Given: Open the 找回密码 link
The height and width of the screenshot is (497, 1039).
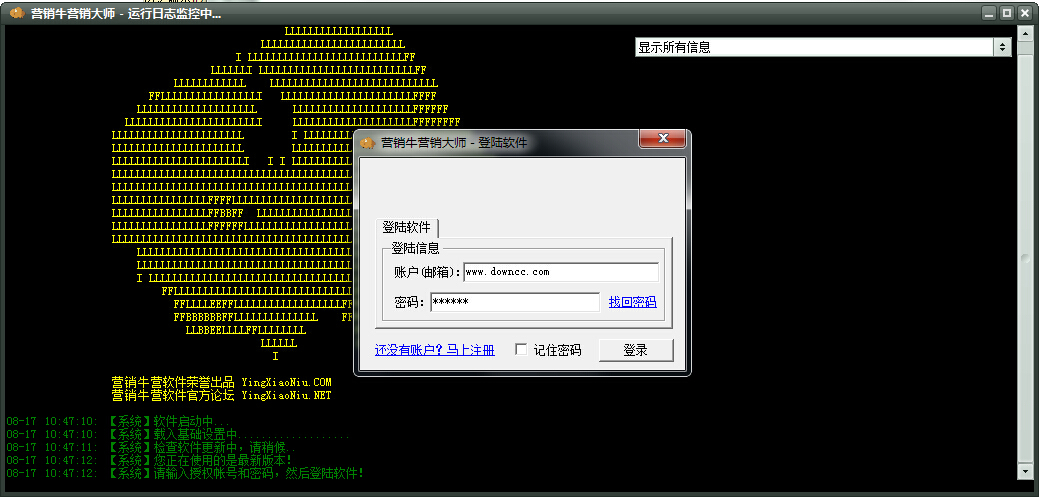Looking at the screenshot, I should point(632,302).
